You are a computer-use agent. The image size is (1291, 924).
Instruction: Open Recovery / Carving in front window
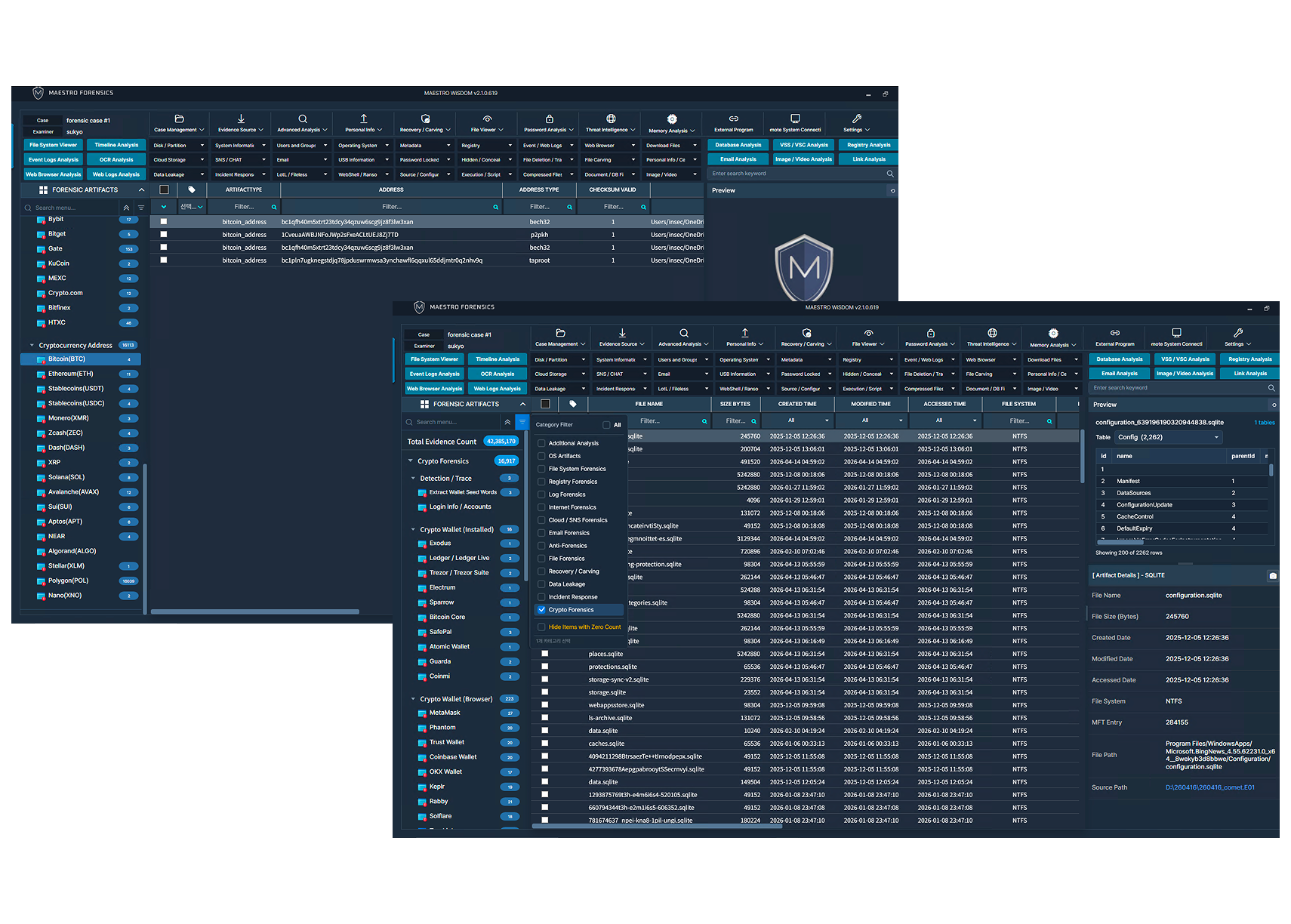click(806, 337)
